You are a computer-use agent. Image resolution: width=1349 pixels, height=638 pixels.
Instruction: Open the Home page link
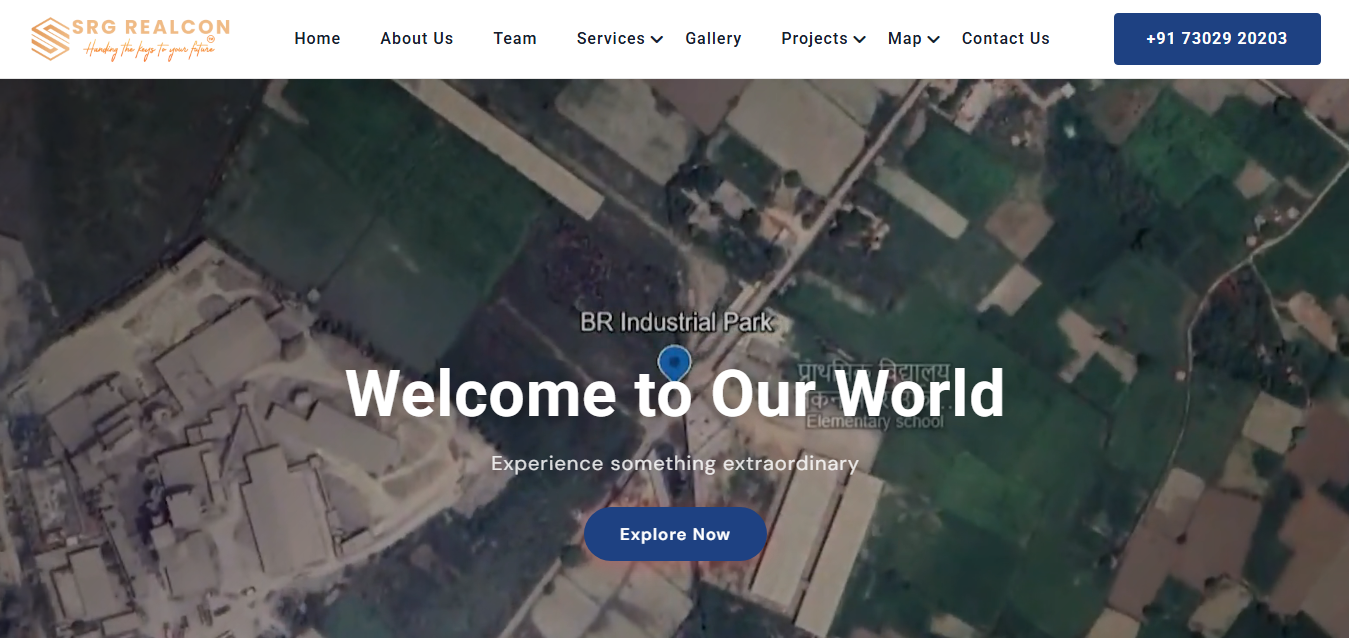click(317, 39)
